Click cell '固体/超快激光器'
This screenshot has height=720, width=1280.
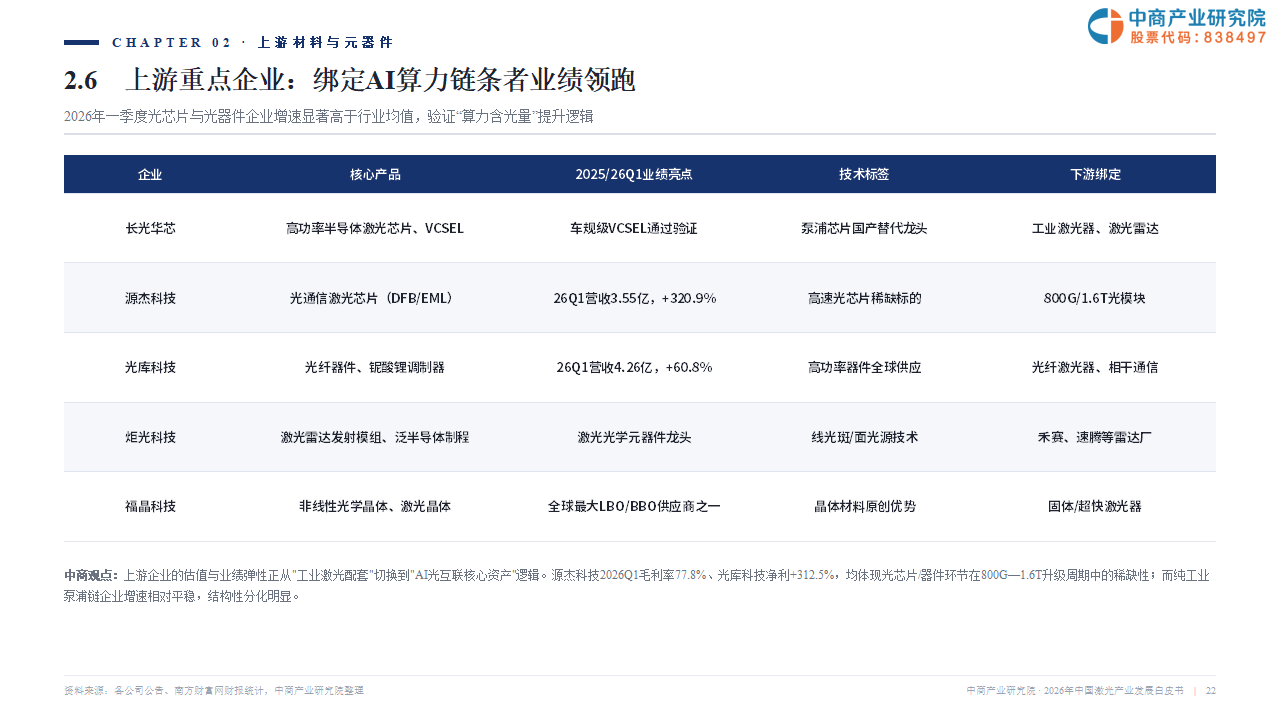pos(1095,506)
